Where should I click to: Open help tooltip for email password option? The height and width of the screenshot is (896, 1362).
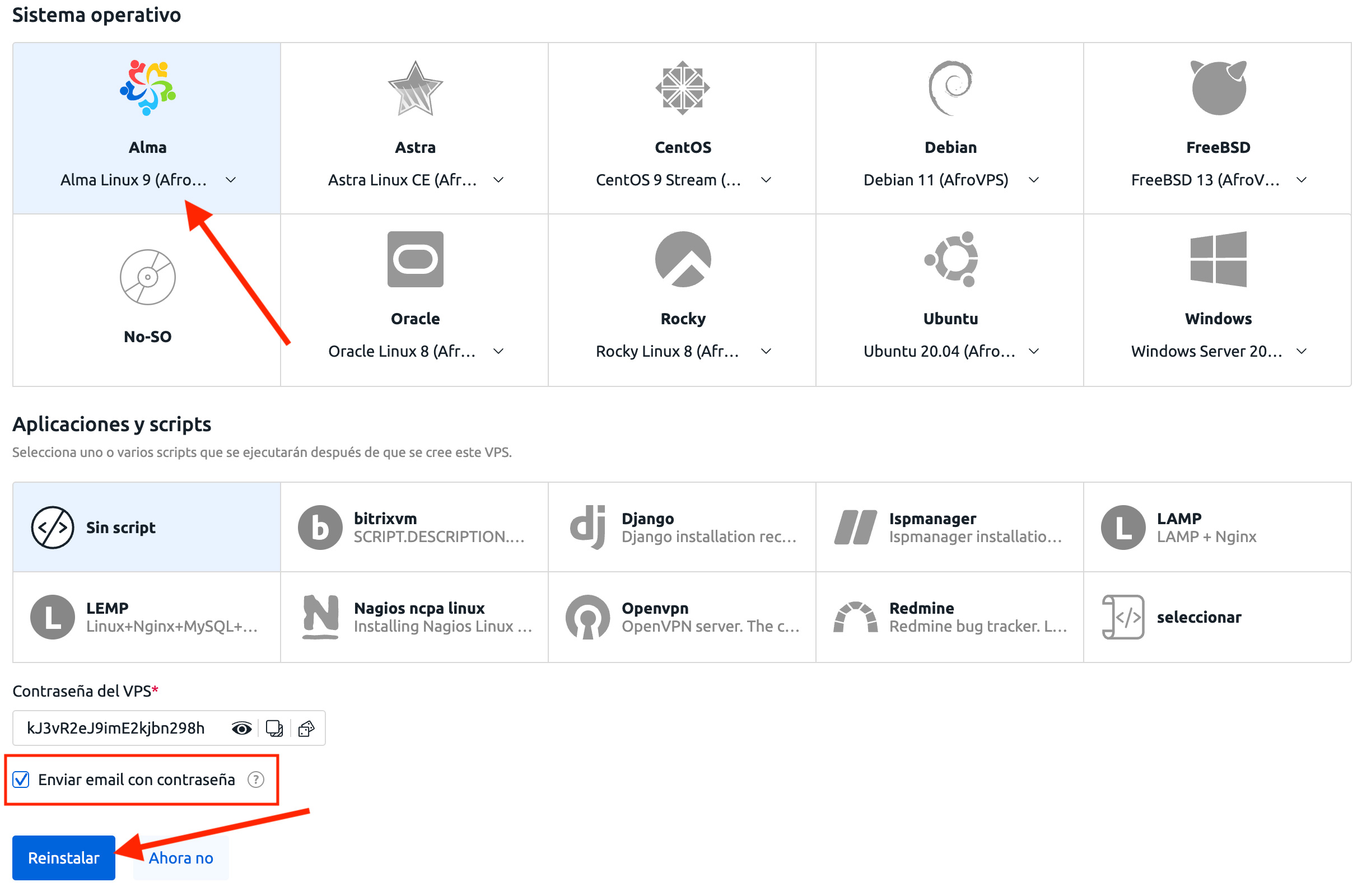click(256, 780)
